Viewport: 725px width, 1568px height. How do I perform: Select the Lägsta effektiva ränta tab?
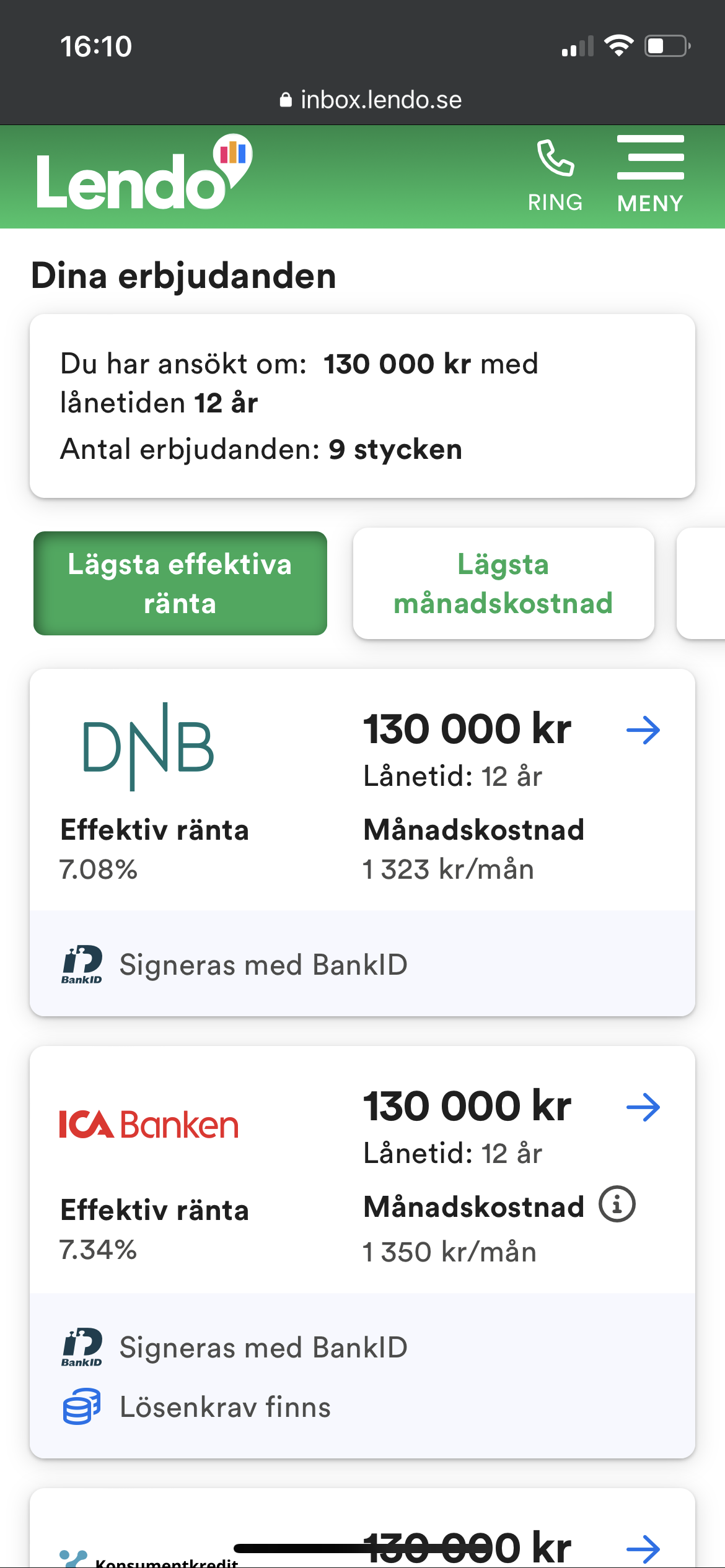click(180, 583)
